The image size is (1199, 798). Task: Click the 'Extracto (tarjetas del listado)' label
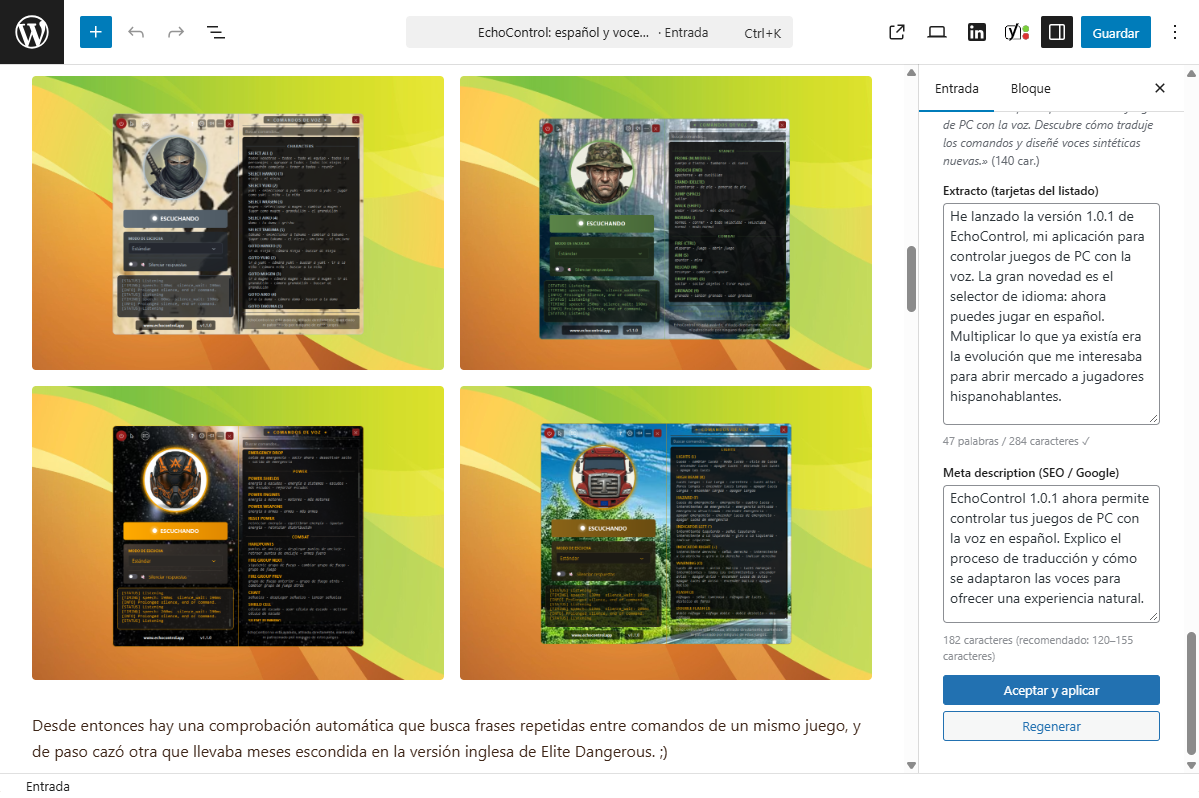coord(1020,191)
